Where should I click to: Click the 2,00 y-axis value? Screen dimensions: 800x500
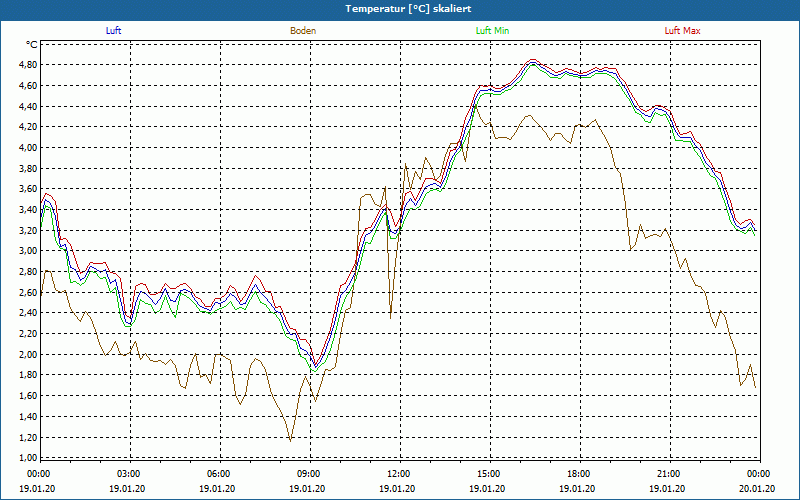pyautogui.click(x=28, y=354)
